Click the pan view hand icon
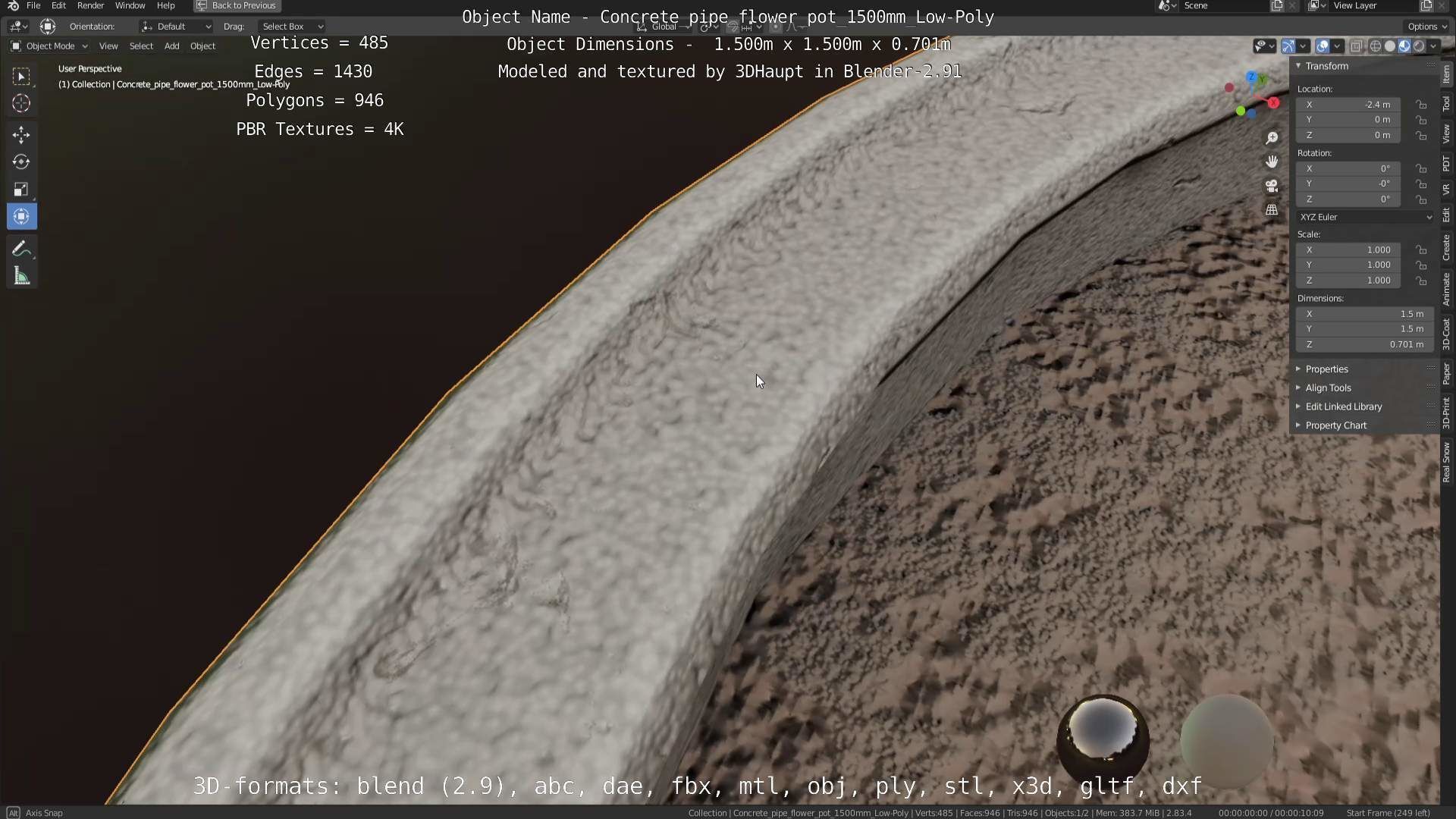Viewport: 1456px width, 819px height. click(x=1272, y=162)
